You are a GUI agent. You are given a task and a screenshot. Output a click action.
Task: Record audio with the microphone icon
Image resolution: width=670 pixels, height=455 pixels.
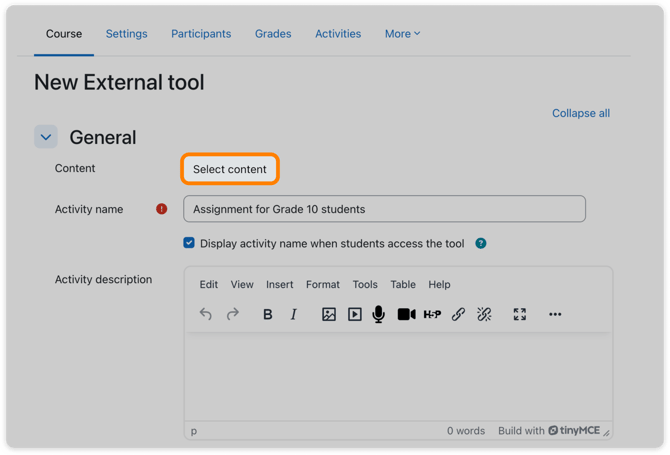click(379, 314)
